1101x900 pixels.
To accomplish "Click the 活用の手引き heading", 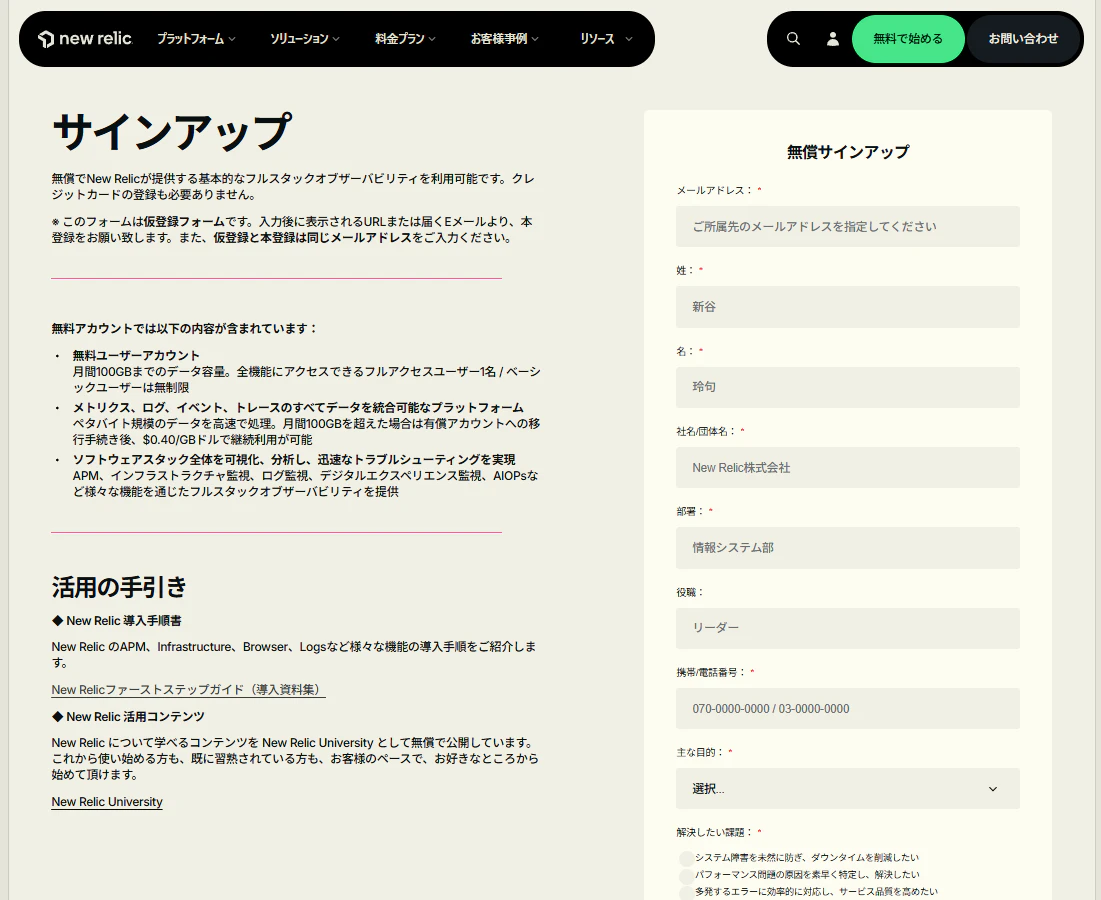I will coord(119,587).
